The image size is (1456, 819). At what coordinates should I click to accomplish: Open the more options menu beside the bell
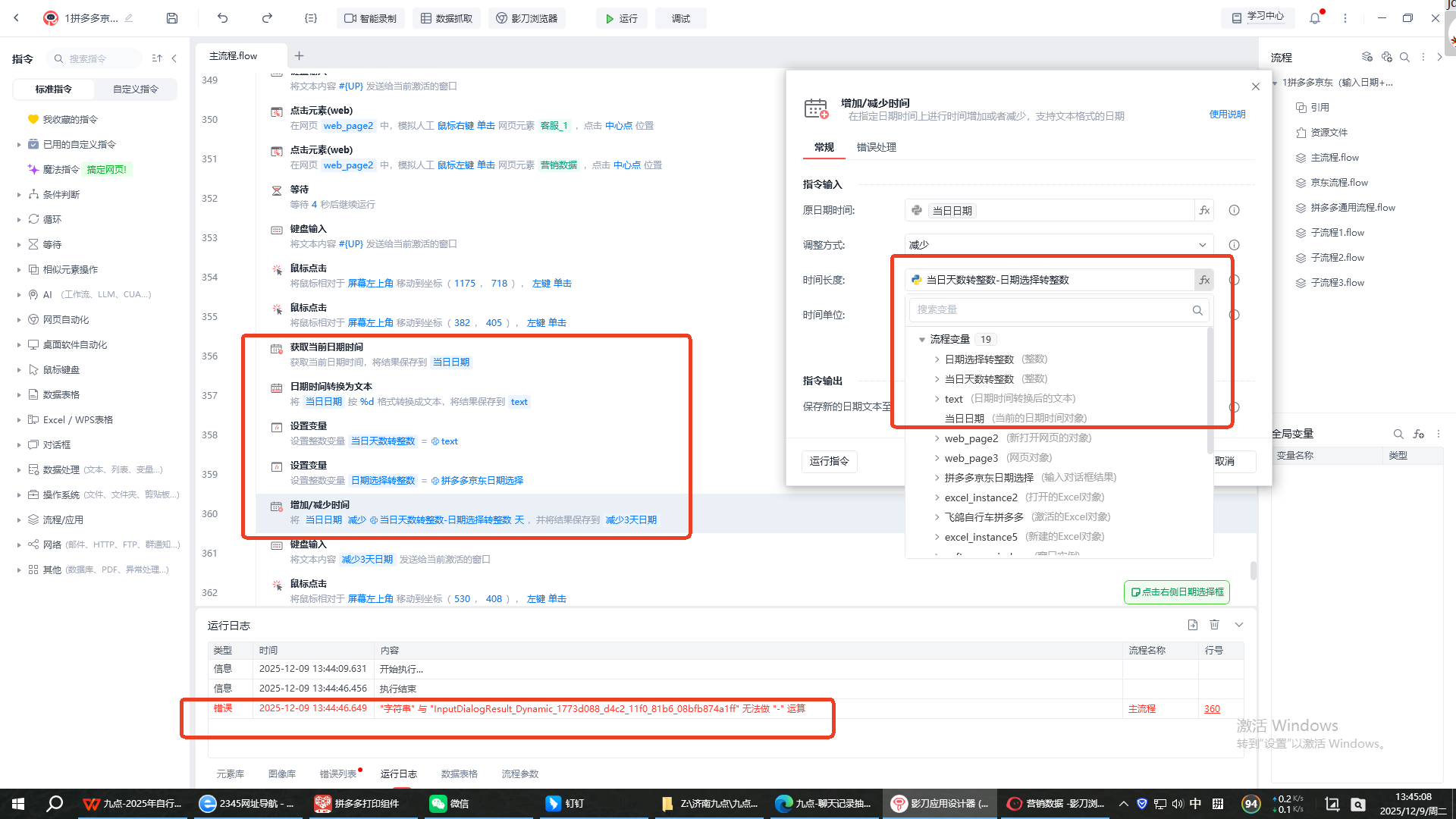point(1345,18)
